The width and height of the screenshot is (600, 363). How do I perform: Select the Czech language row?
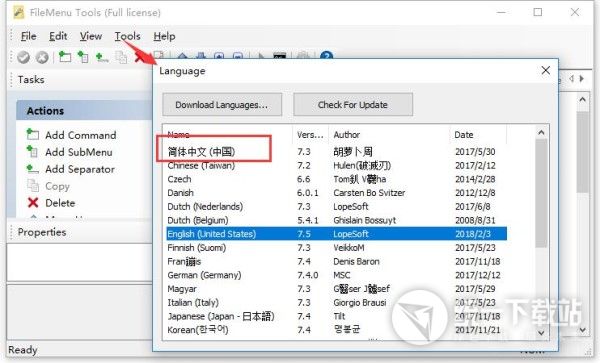[336, 179]
